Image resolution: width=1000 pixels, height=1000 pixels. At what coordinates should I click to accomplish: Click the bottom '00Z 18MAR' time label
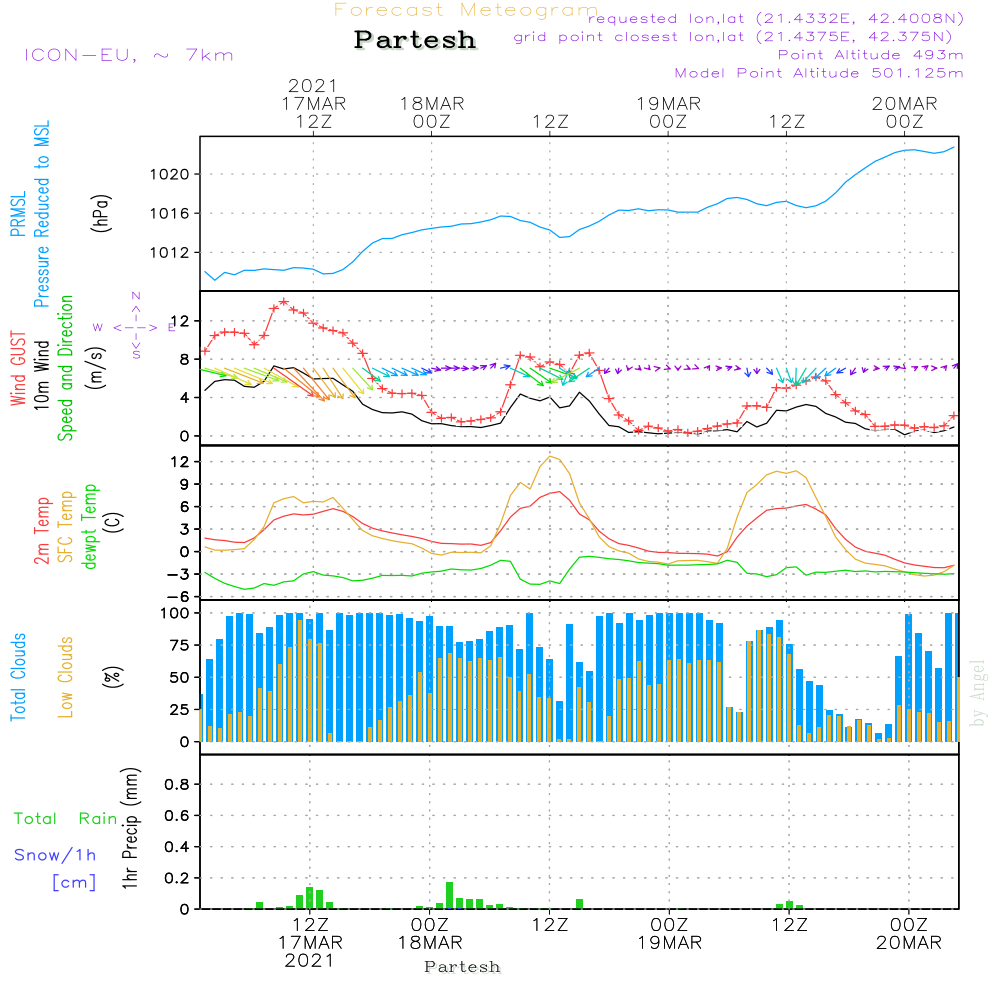pyautogui.click(x=430, y=934)
